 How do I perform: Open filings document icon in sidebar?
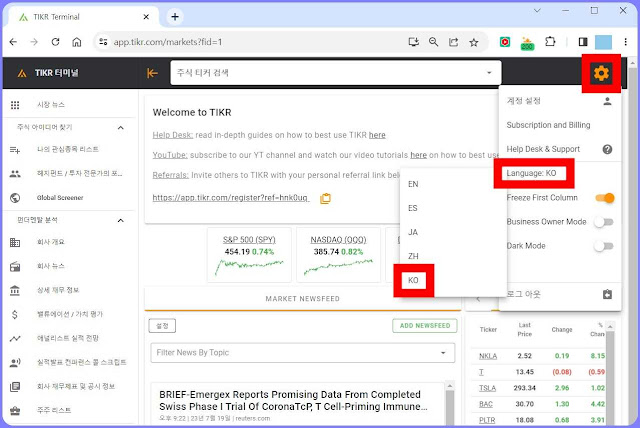coord(15,387)
